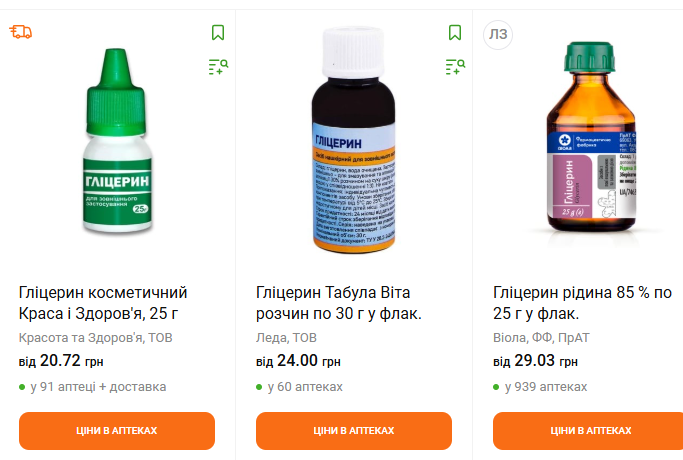Click the orange delivery truck icon
The width and height of the screenshot is (683, 460).
pyautogui.click(x=20, y=32)
